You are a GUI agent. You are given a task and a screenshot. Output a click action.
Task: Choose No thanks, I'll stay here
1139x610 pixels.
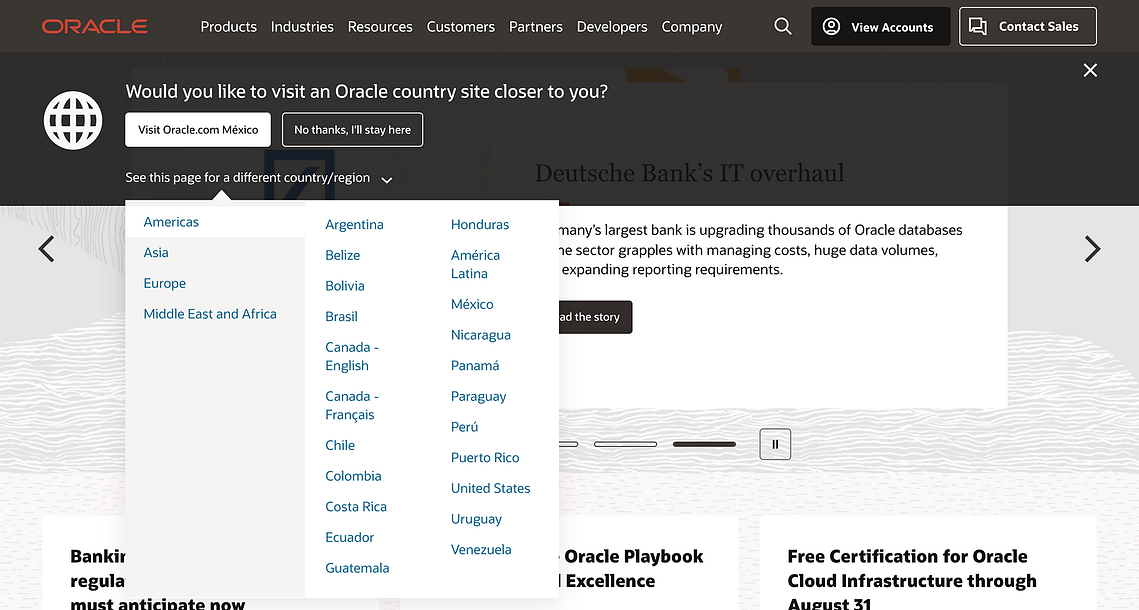pos(352,130)
